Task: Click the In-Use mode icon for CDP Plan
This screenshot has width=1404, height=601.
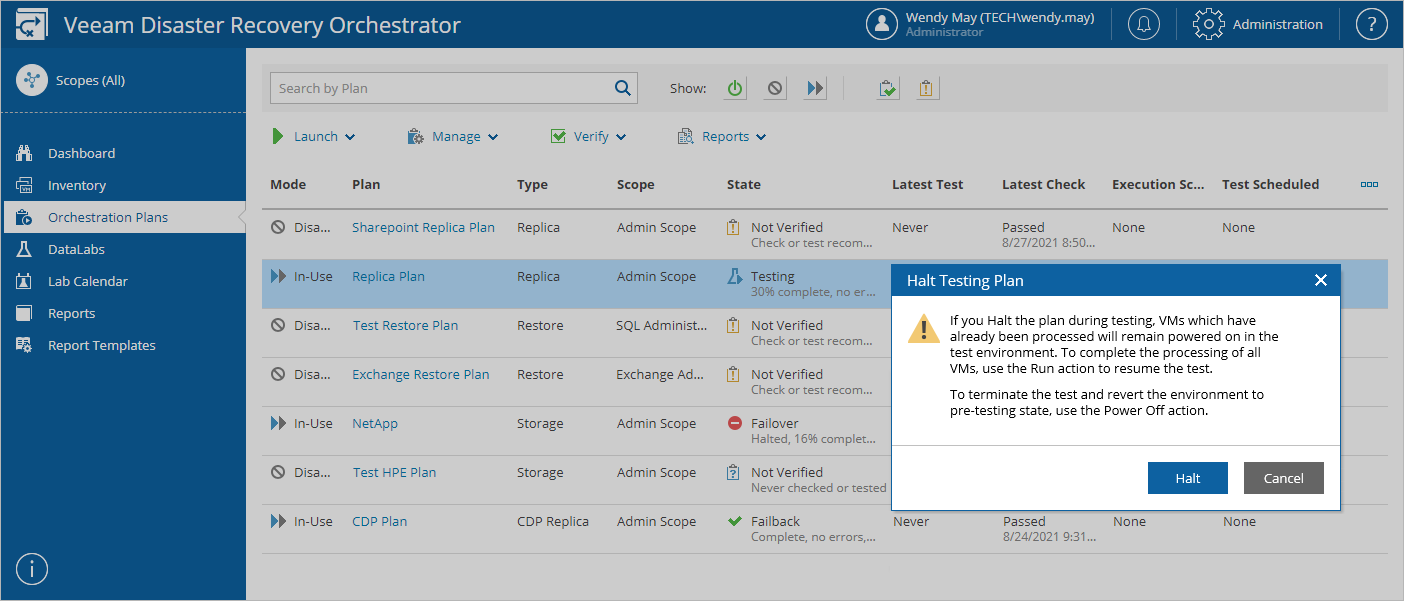Action: tap(278, 521)
